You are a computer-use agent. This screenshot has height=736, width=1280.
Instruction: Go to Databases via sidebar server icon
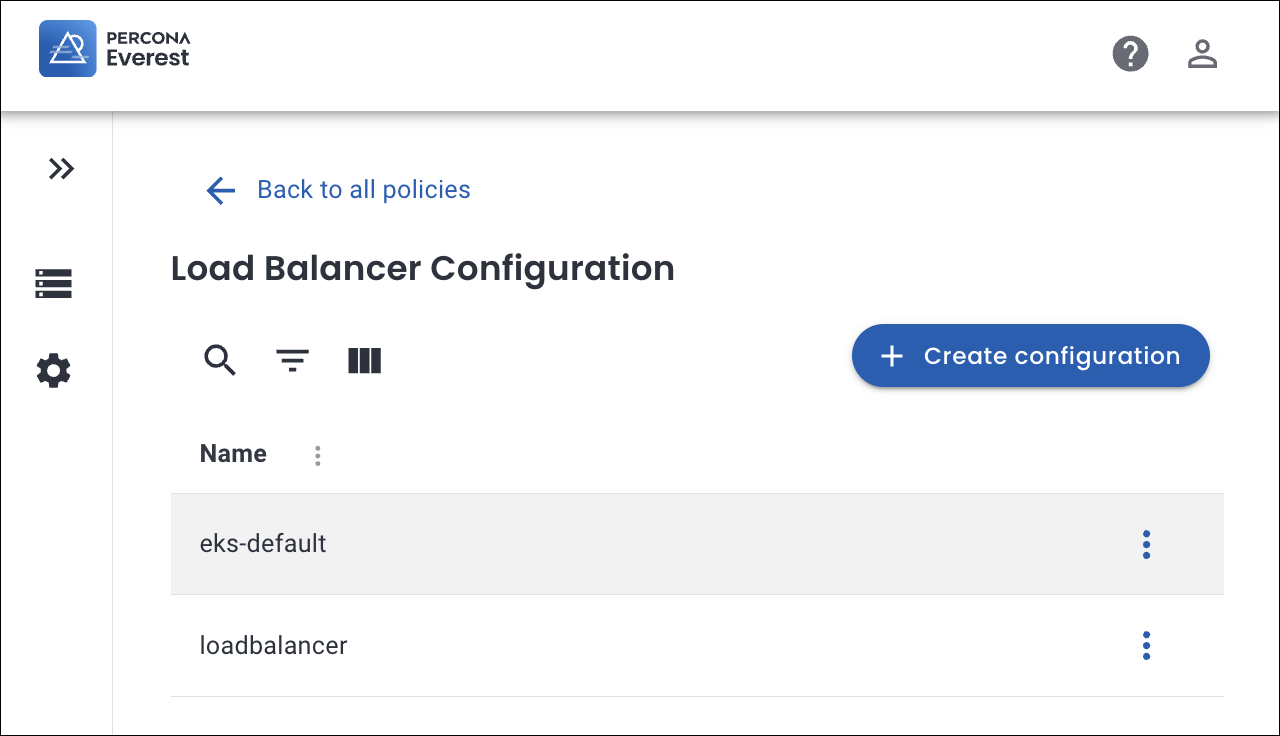tap(54, 284)
